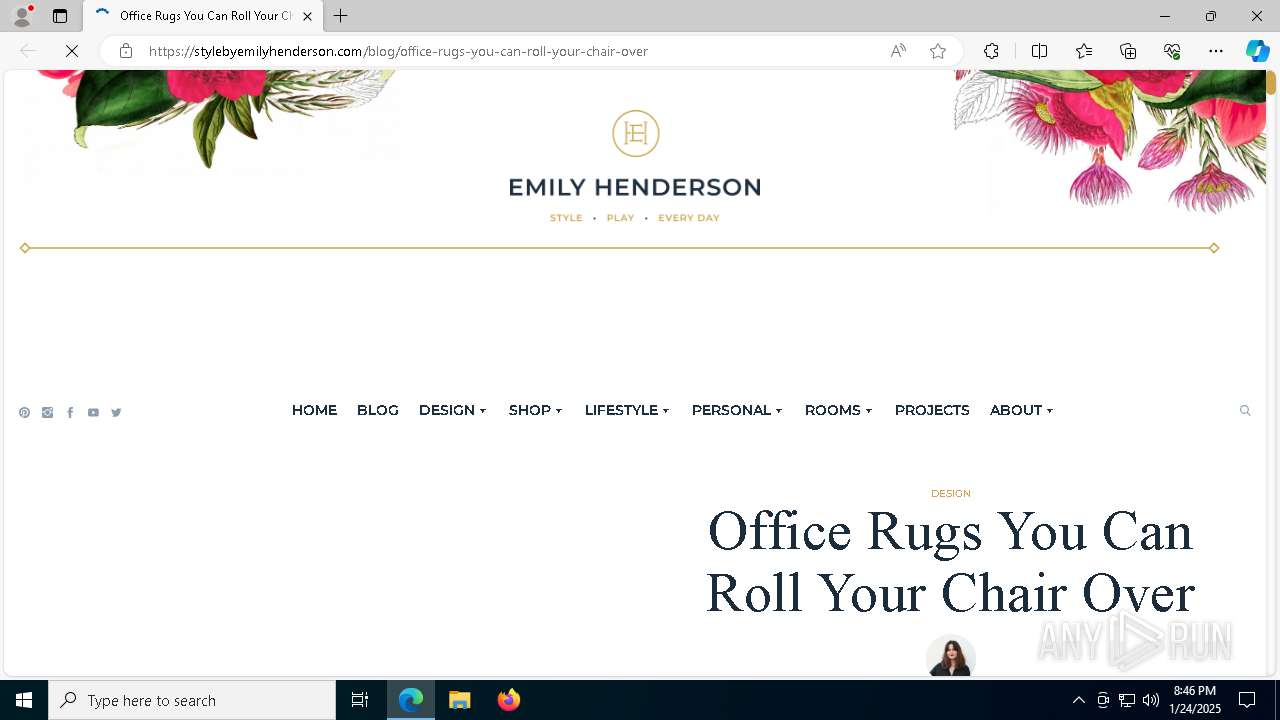Open the Pinterest social icon
Screen dimensions: 1280x720
(x=24, y=412)
